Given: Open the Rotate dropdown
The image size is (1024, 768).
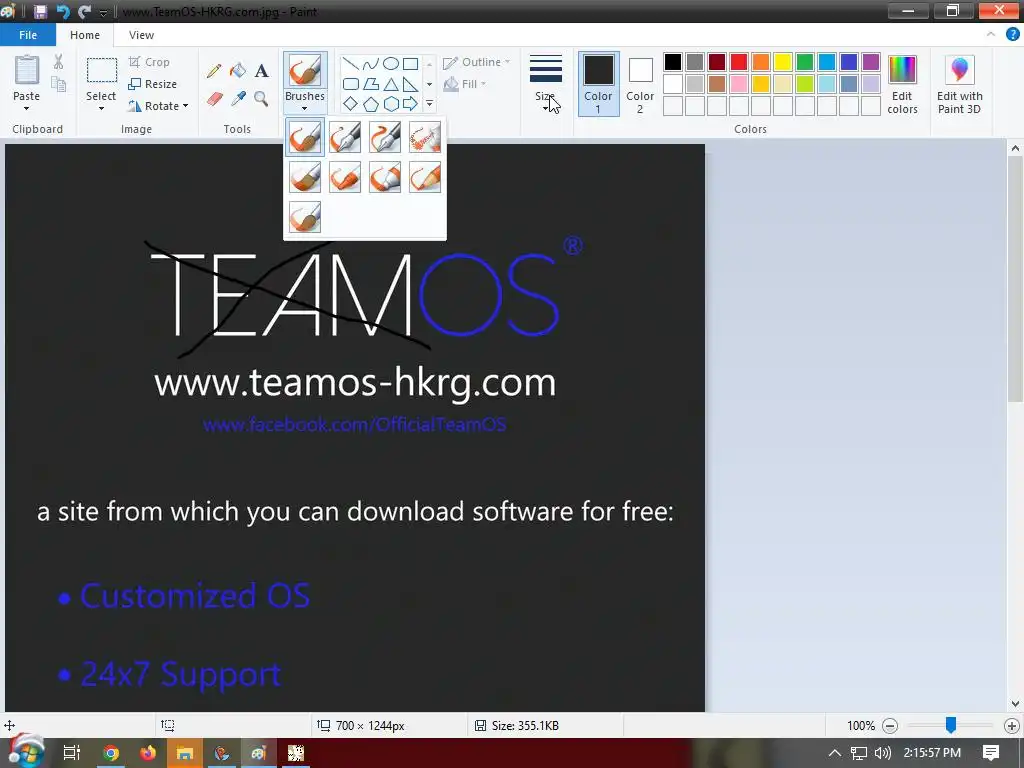Looking at the screenshot, I should [157, 106].
